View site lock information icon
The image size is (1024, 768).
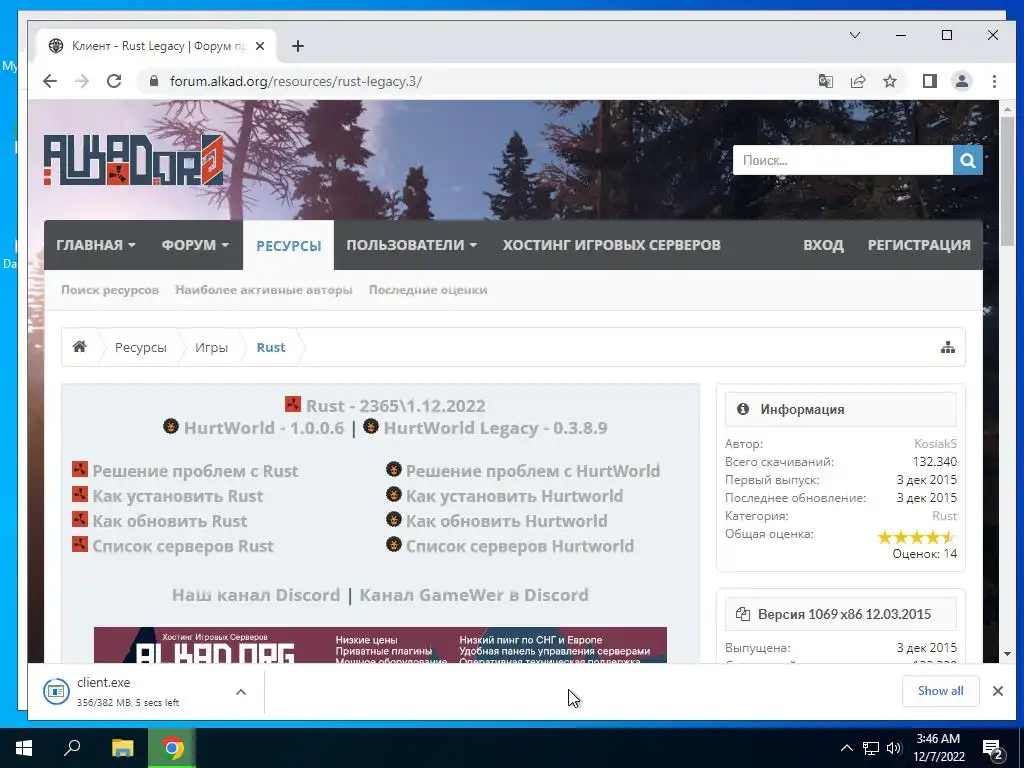tap(154, 82)
